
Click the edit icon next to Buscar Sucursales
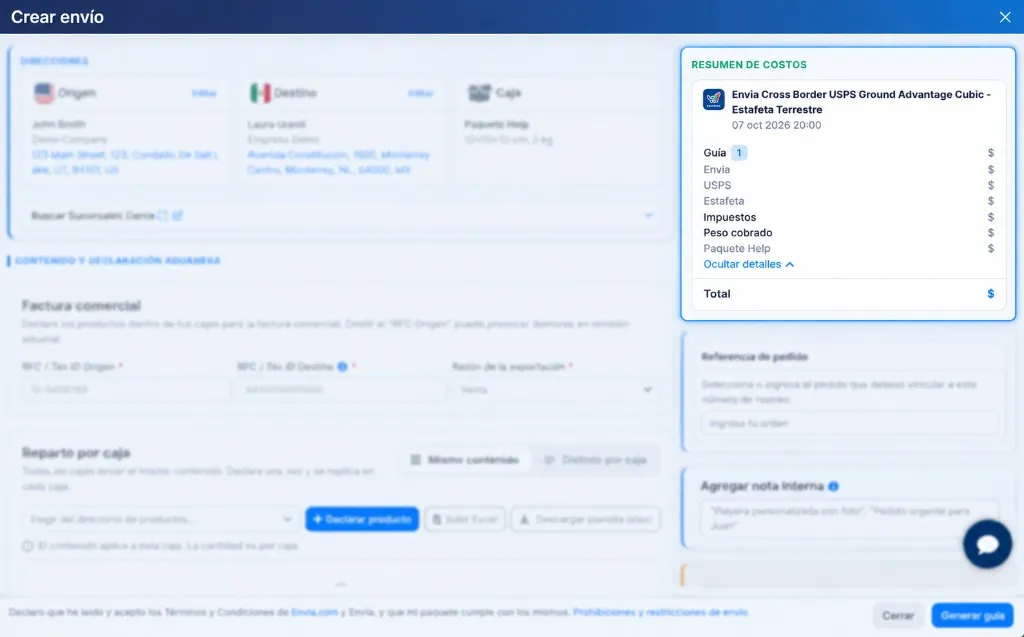pyautogui.click(x=177, y=215)
